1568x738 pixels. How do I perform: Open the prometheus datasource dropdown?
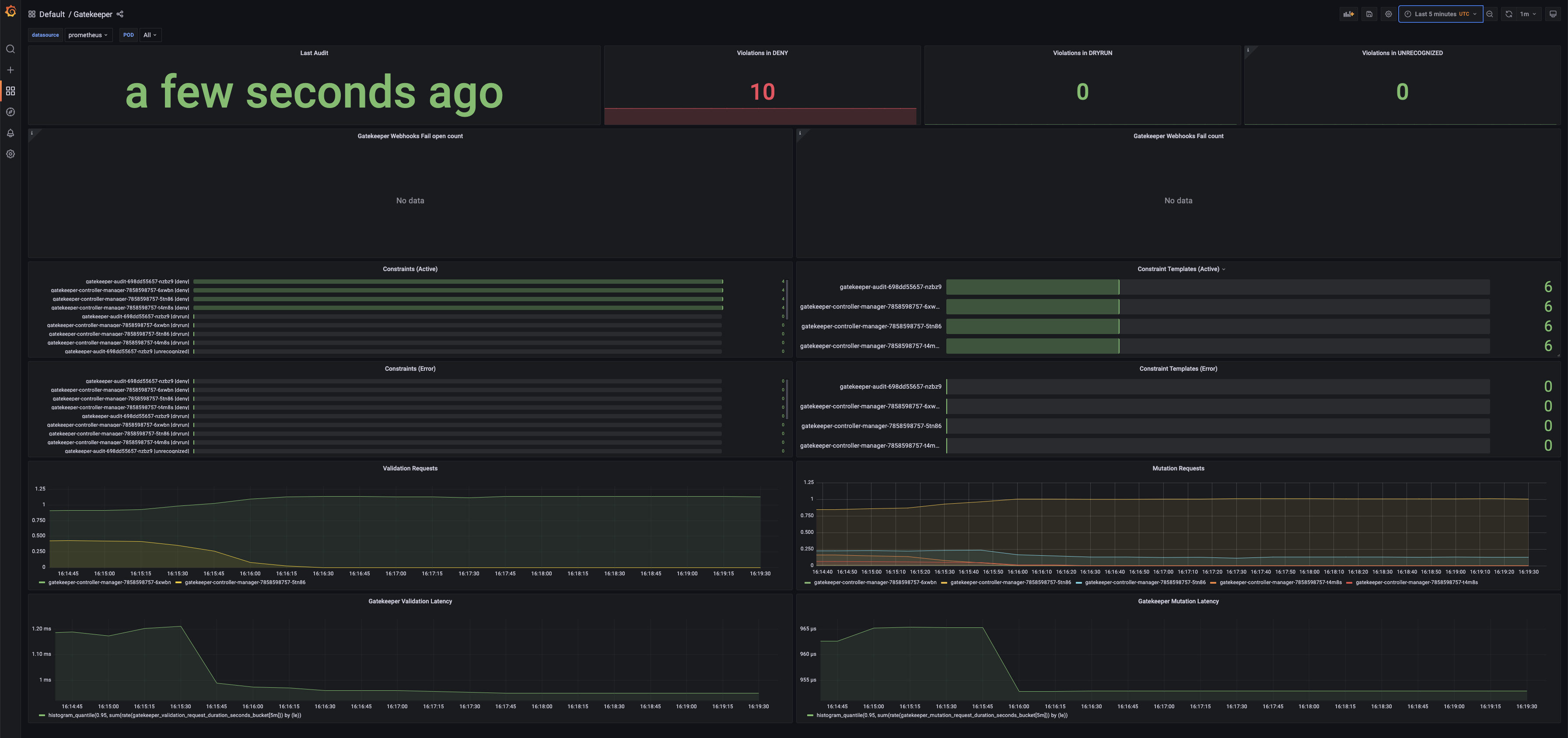point(87,35)
